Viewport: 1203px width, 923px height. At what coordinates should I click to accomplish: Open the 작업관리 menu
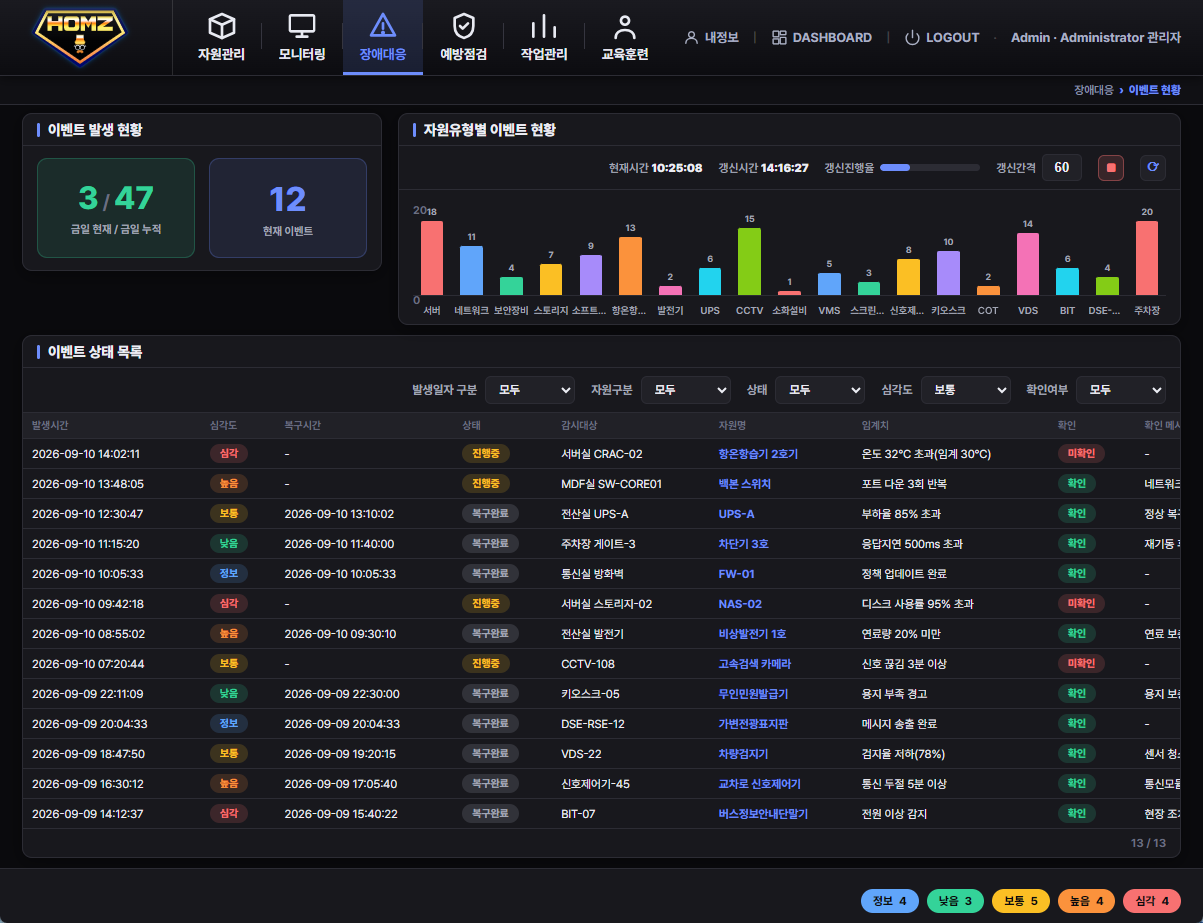tap(544, 37)
